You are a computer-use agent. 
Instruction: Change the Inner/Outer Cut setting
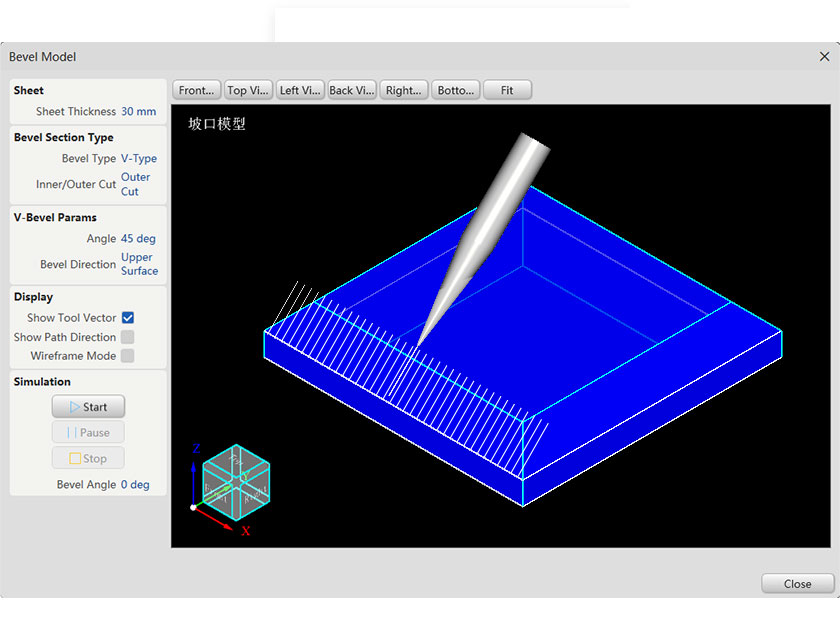click(x=135, y=184)
